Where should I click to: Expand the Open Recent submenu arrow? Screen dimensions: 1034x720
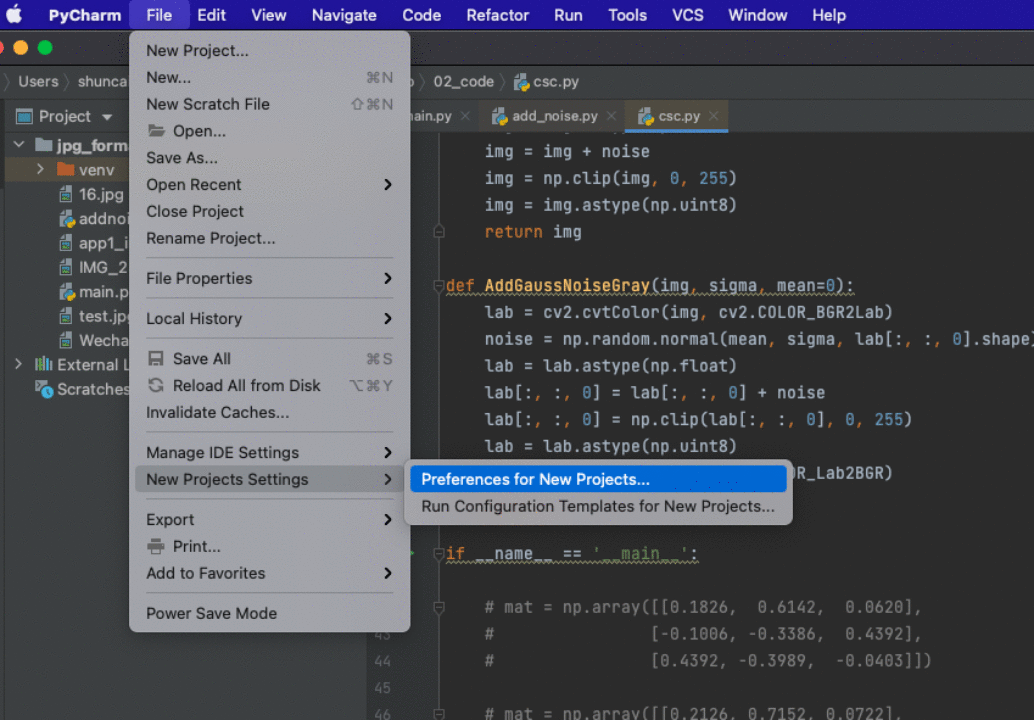tap(388, 185)
